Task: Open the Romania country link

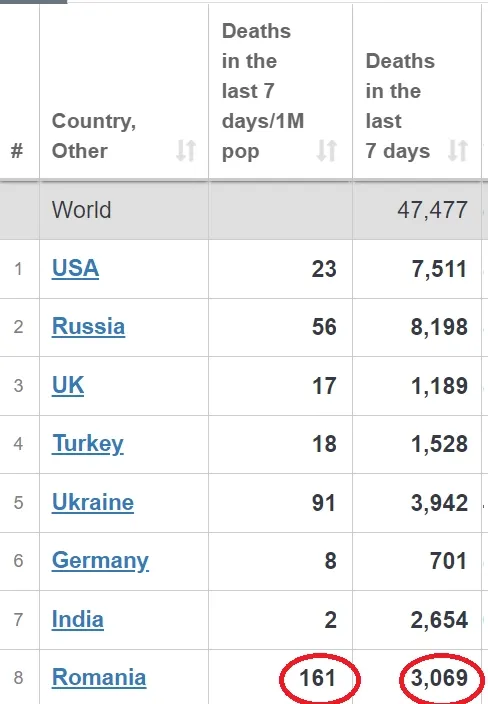Action: (99, 678)
